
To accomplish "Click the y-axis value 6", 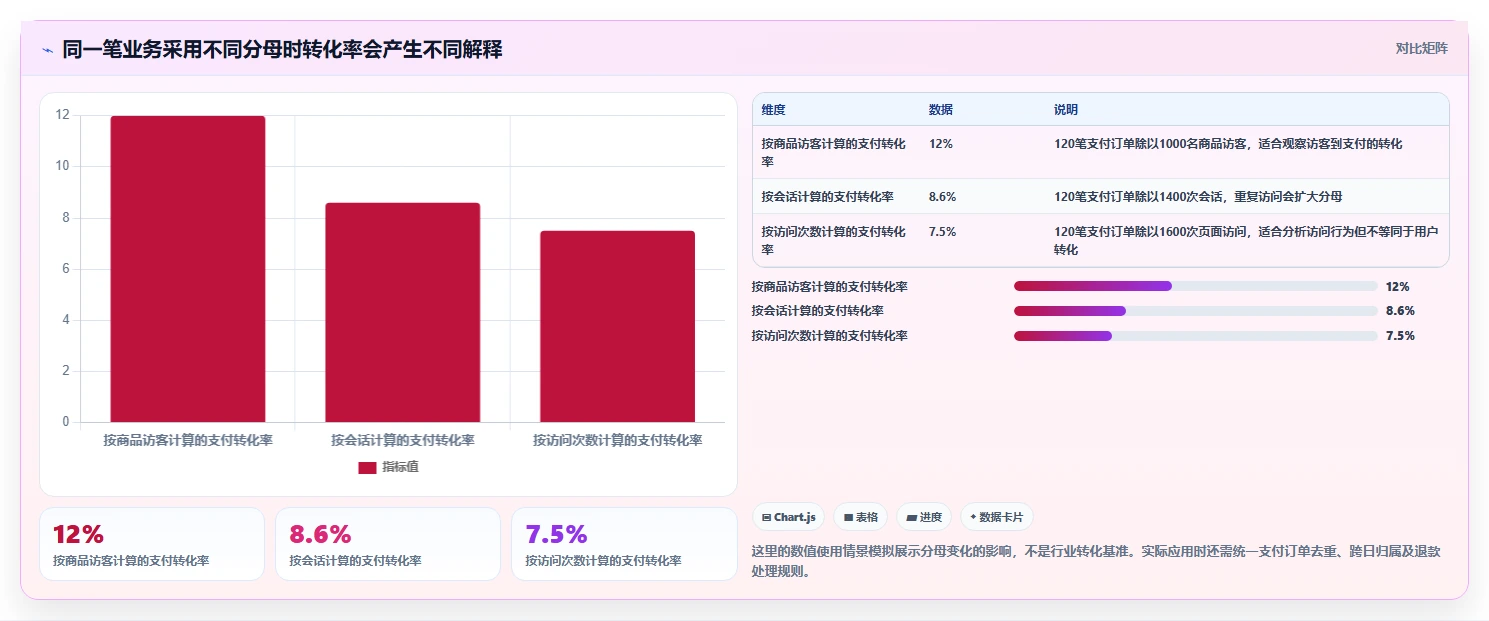I will click(66, 268).
